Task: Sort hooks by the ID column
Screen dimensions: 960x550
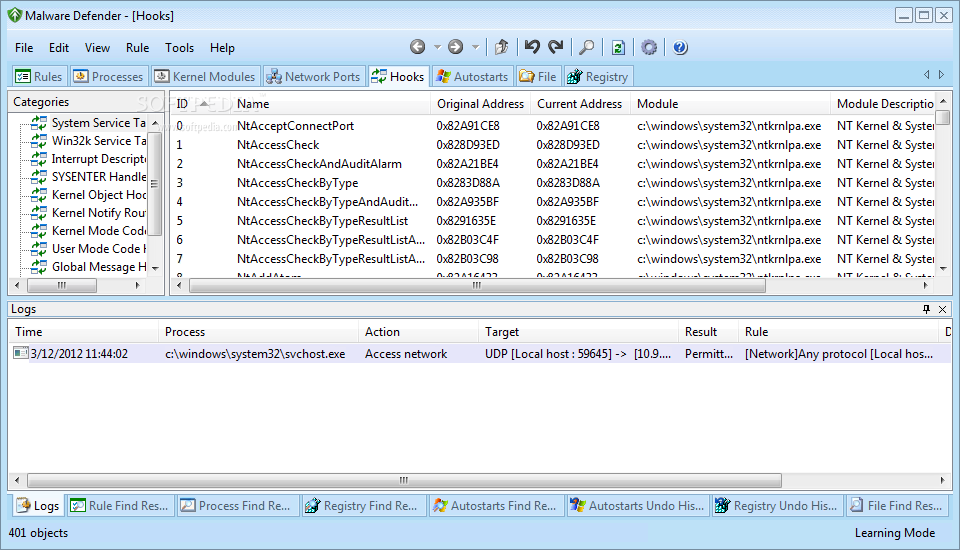Action: 201,104
